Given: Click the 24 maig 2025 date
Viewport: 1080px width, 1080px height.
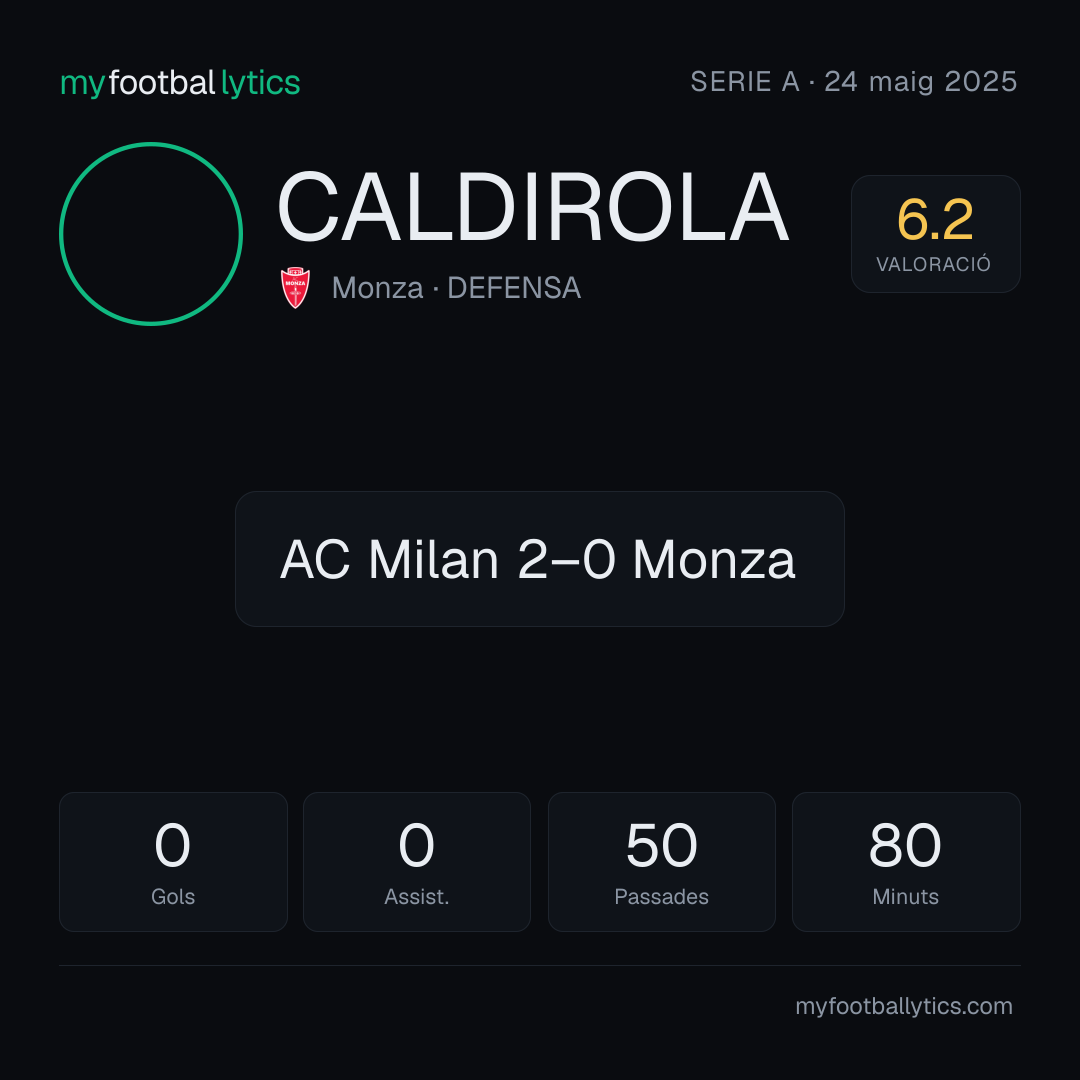Looking at the screenshot, I should pyautogui.click(x=920, y=82).
